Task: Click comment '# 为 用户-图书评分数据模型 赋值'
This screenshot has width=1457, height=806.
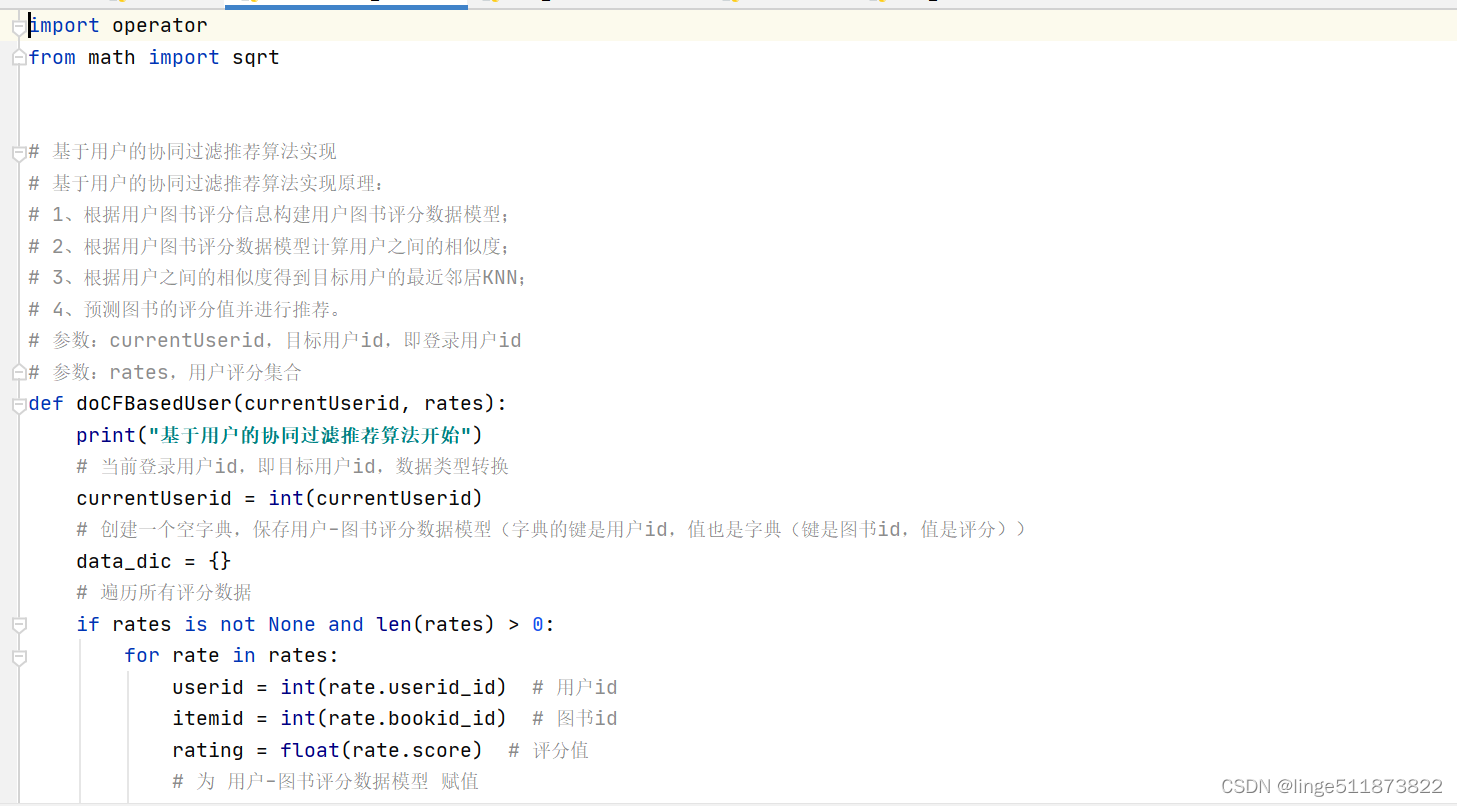Action: pos(326,782)
